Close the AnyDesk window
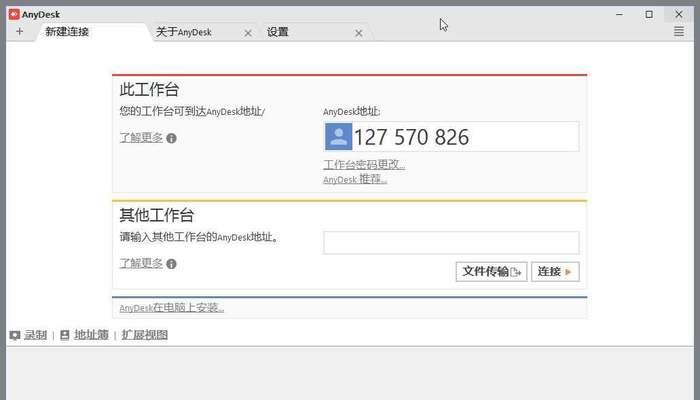The height and width of the screenshot is (400, 700). pos(679,14)
